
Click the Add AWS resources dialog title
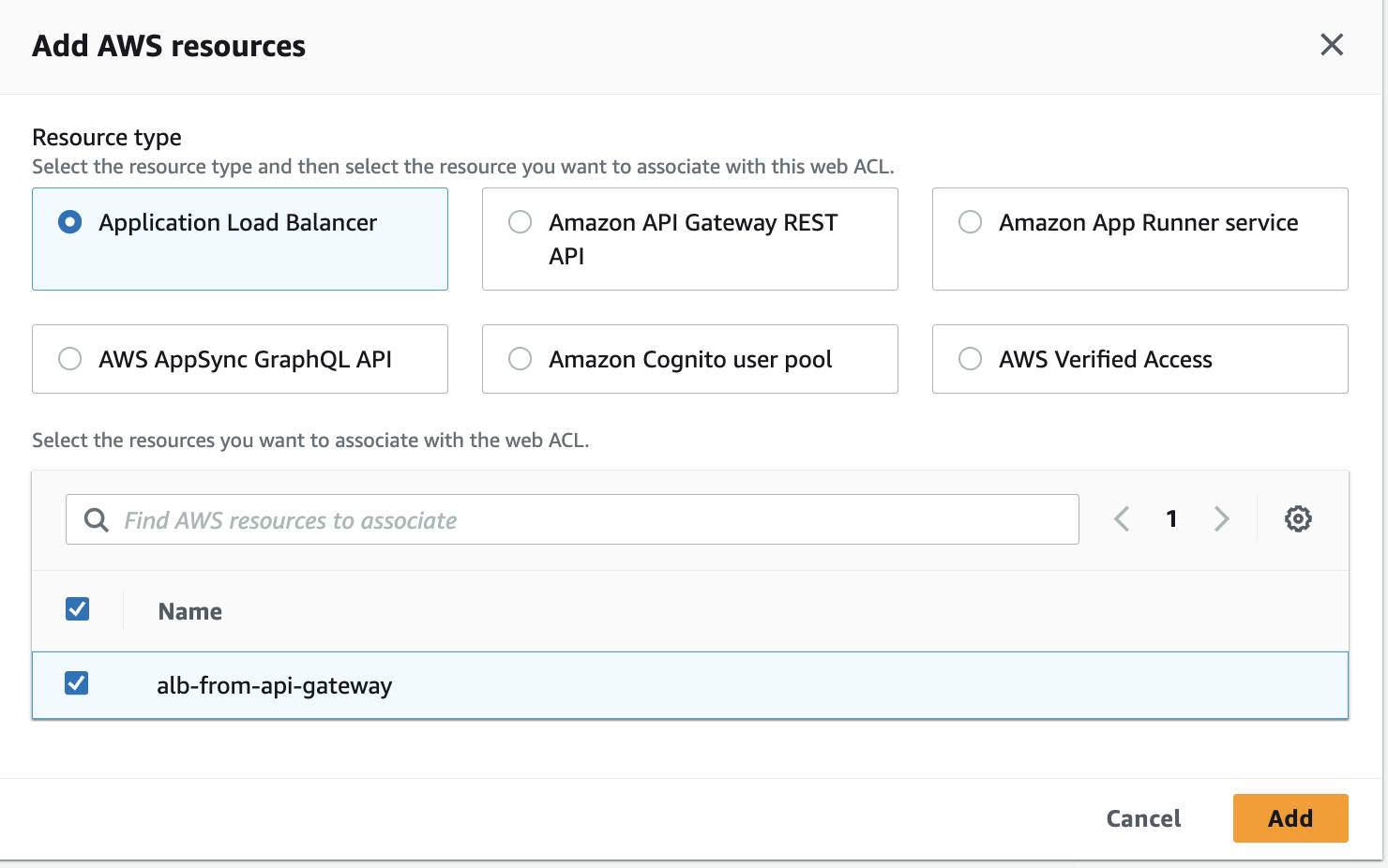(x=169, y=45)
